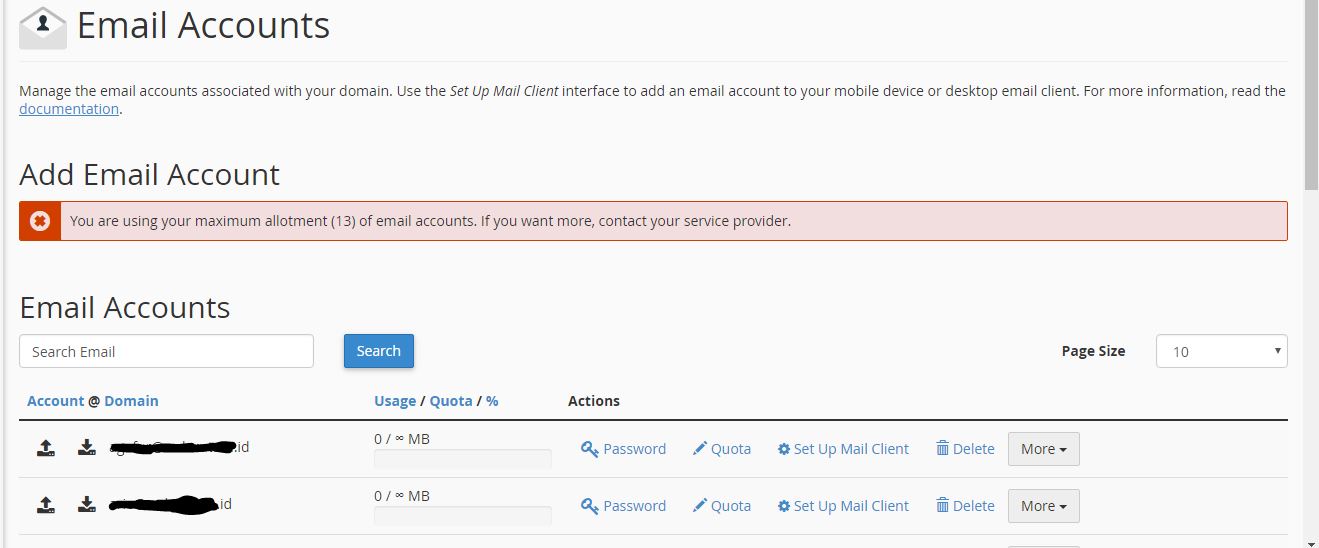Open the documentation link
The height and width of the screenshot is (548, 1319).
[x=69, y=109]
